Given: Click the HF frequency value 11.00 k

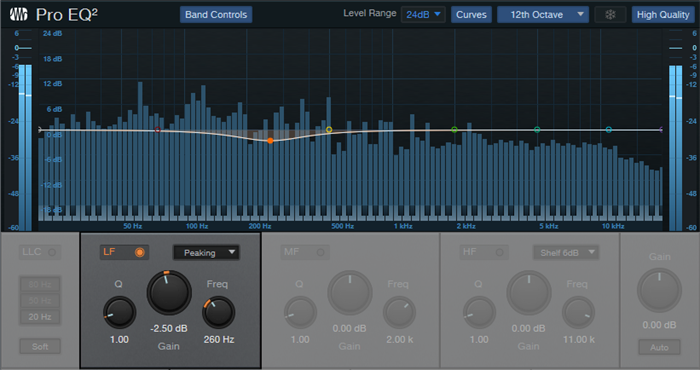Looking at the screenshot, I should (579, 340).
